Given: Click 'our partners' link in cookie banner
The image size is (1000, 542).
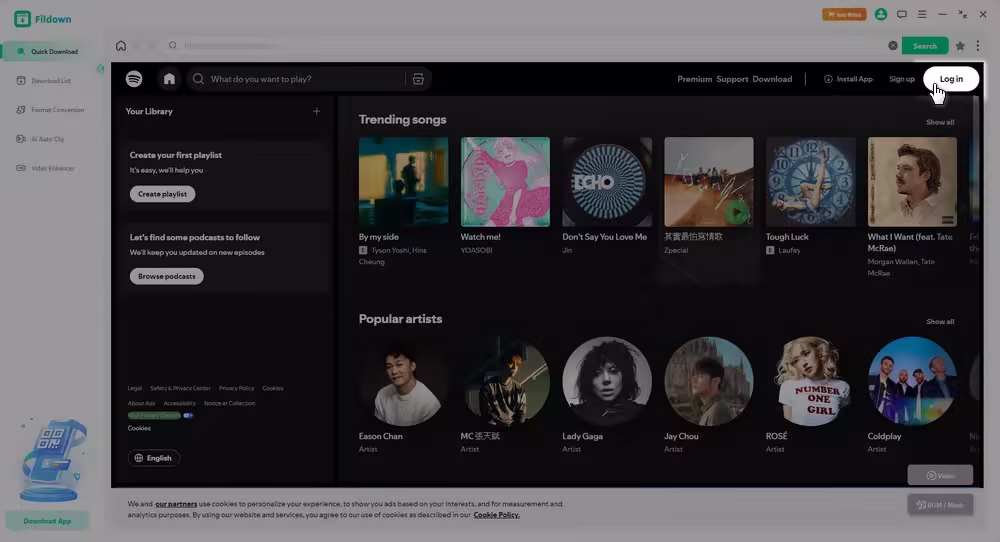Looking at the screenshot, I should coord(176,504).
